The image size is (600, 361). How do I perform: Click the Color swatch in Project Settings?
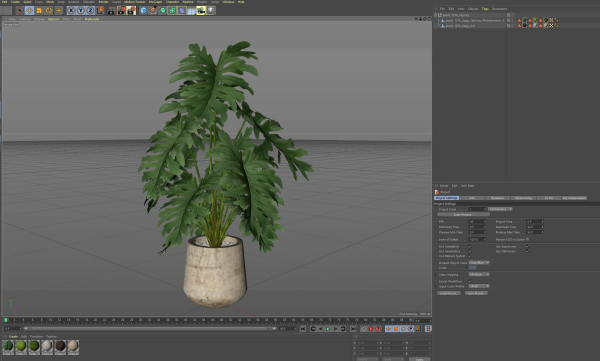(x=473, y=268)
